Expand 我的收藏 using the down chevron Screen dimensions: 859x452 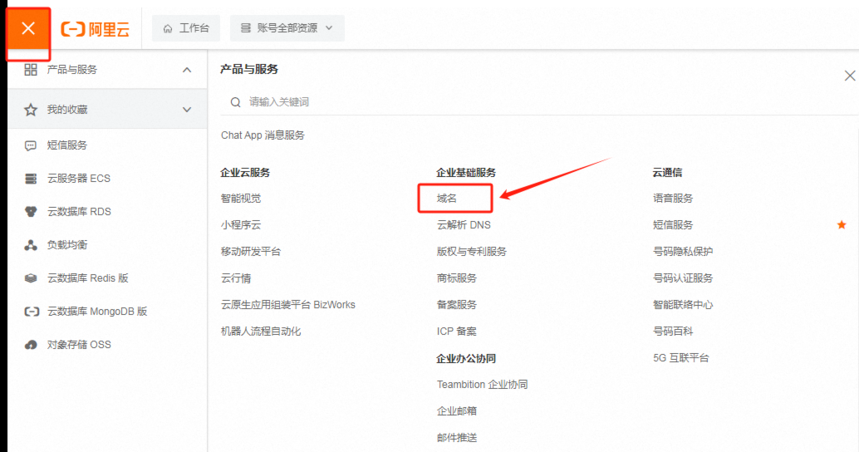187,110
